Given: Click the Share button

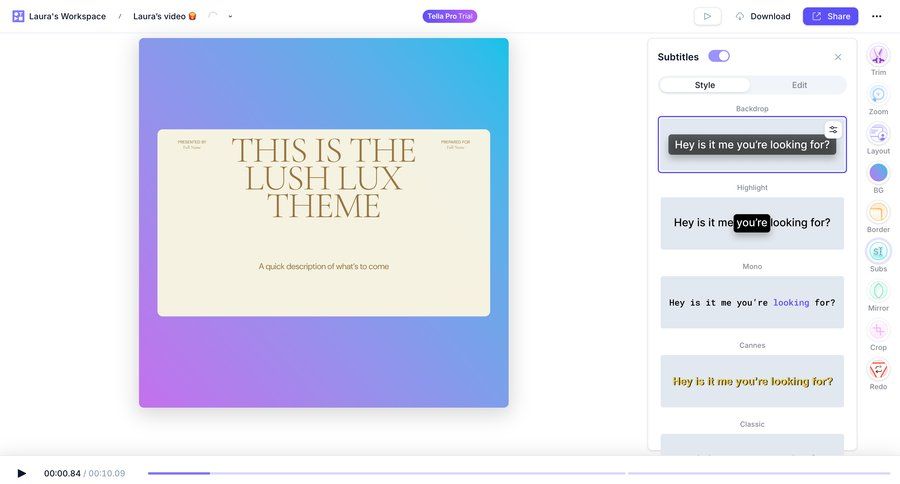Looking at the screenshot, I should coord(830,16).
